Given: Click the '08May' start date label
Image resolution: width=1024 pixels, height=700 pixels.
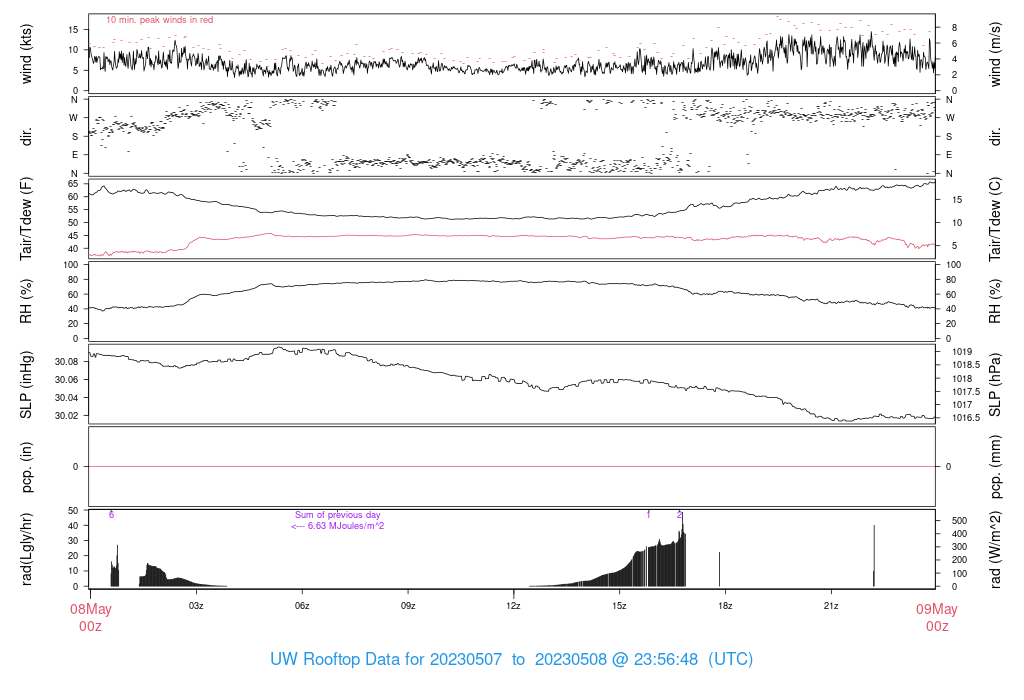Looking at the screenshot, I should tap(91, 609).
